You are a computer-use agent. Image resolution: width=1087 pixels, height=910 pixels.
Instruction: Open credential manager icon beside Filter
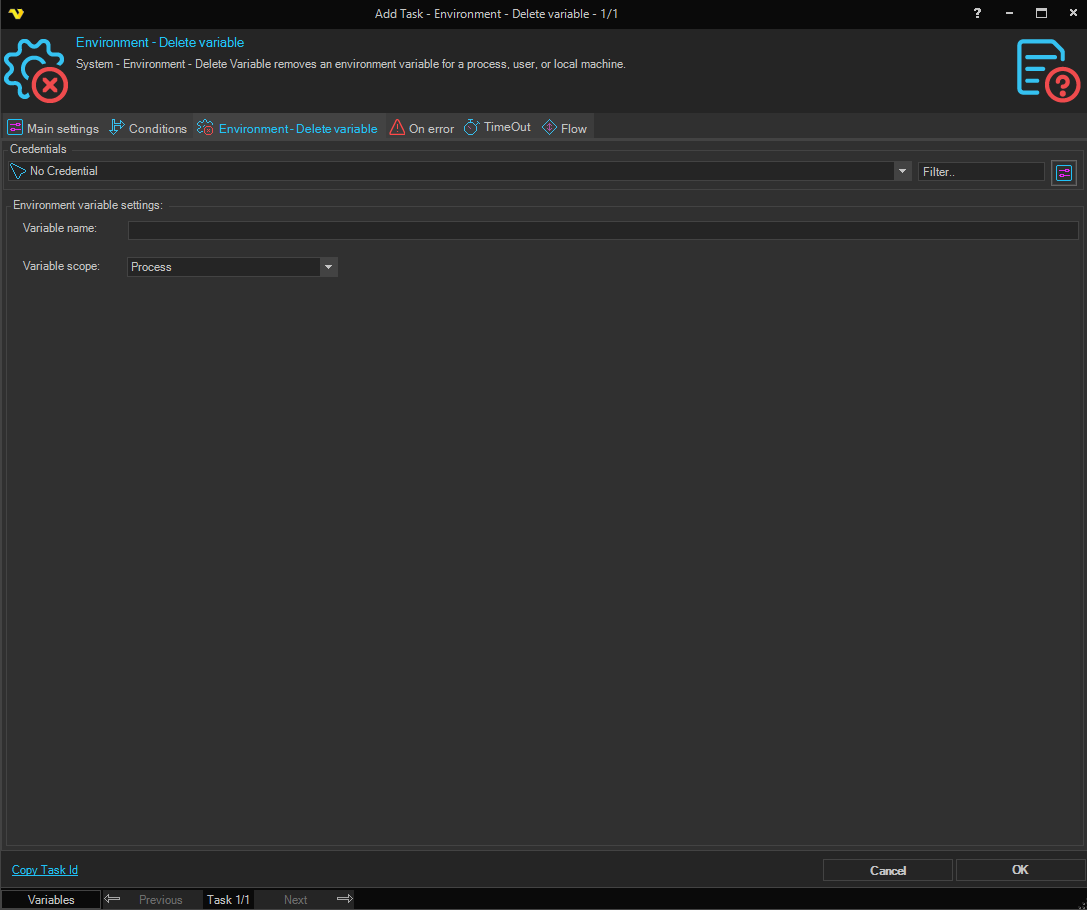(x=1063, y=172)
